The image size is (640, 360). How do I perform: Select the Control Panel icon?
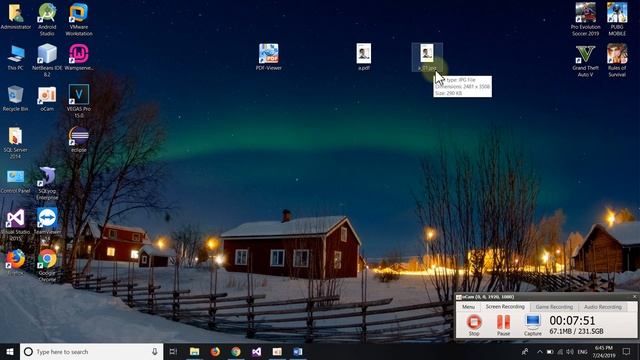pyautogui.click(x=16, y=181)
